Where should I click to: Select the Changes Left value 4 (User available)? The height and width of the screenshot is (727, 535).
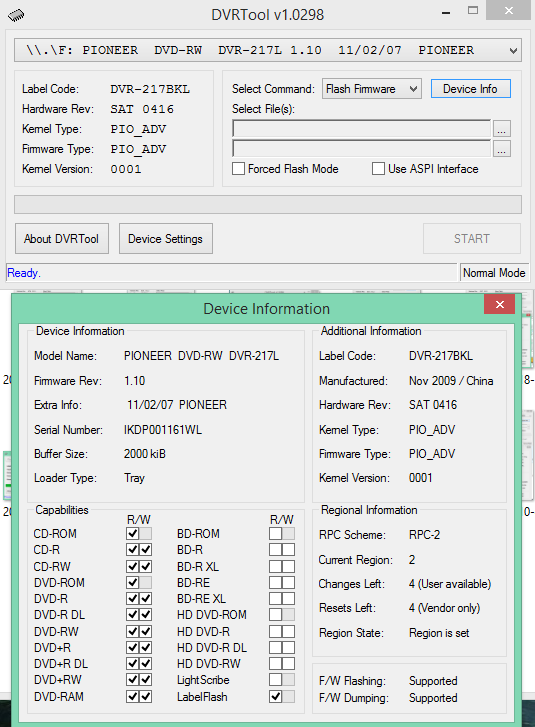coord(450,584)
